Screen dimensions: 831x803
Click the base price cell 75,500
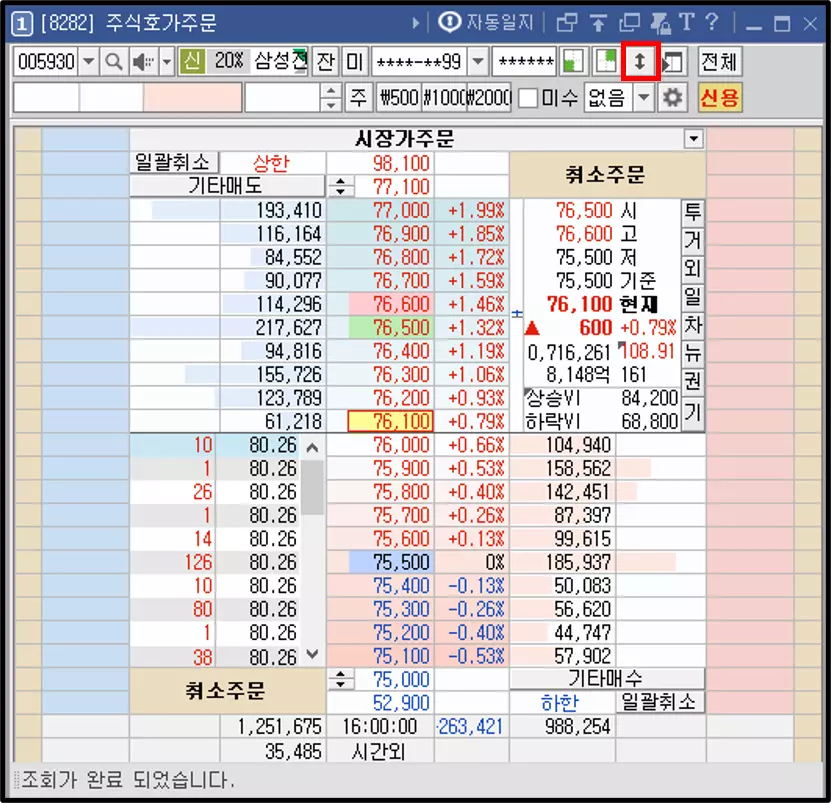(392, 562)
